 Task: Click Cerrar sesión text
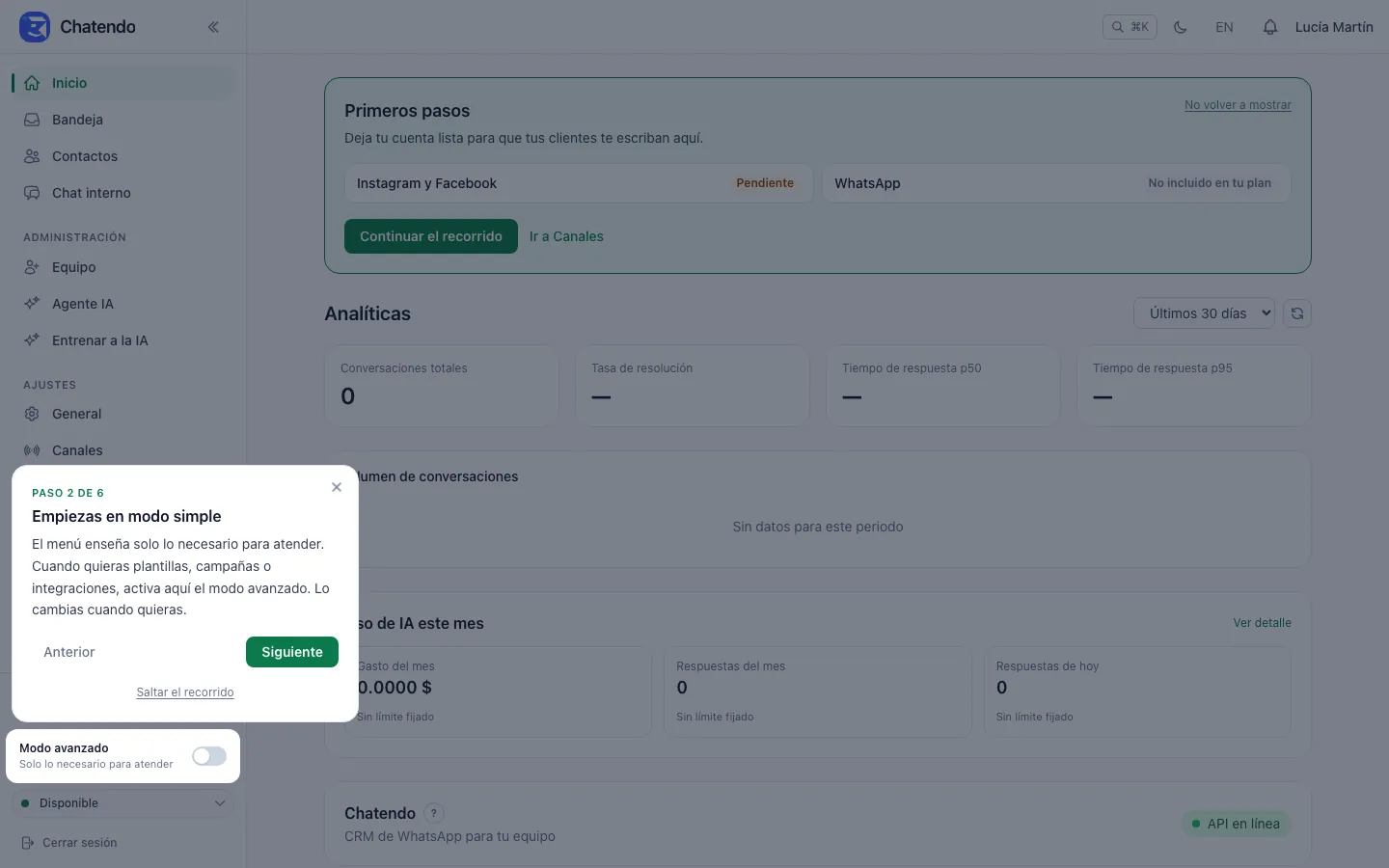[79, 843]
